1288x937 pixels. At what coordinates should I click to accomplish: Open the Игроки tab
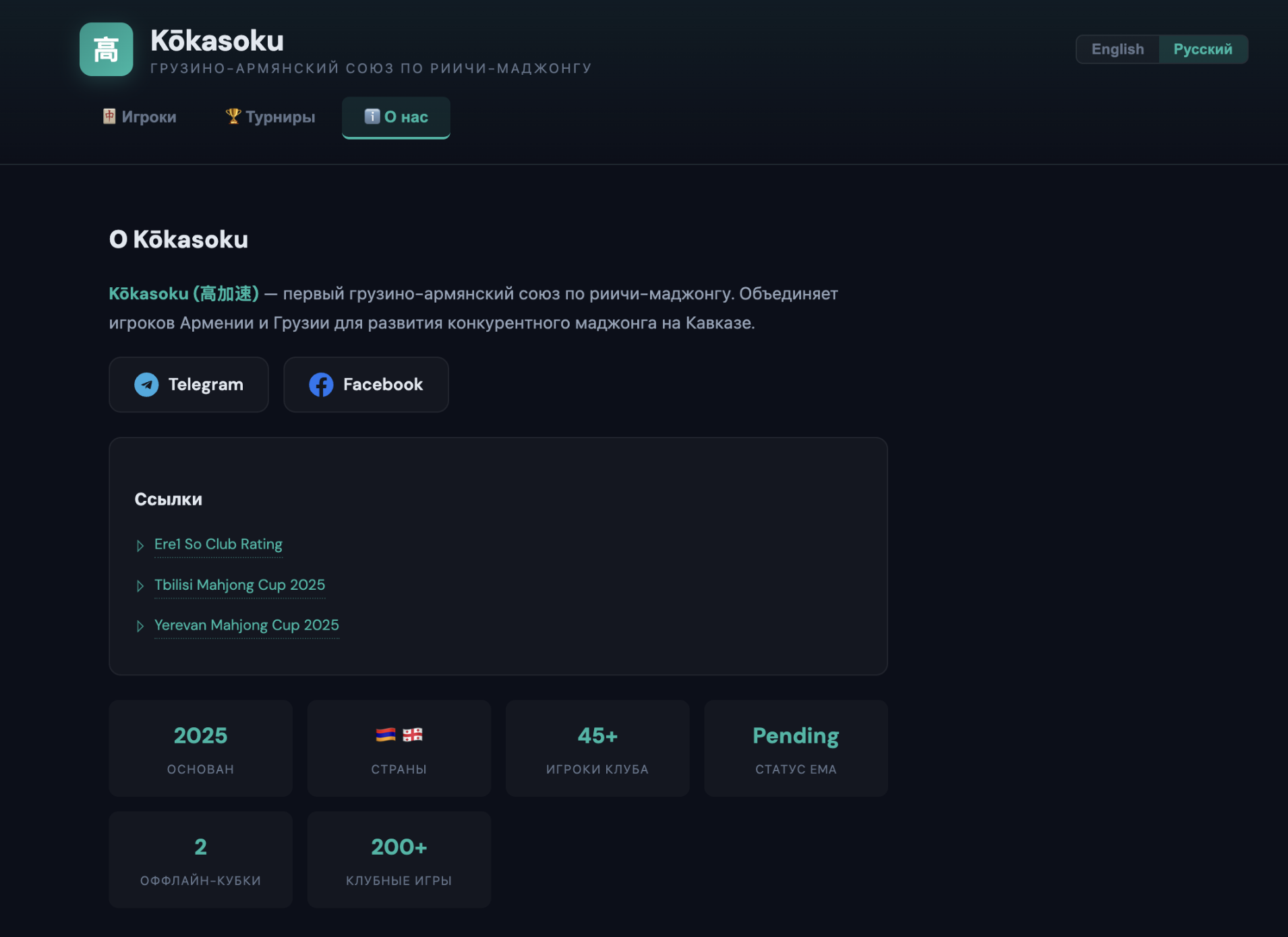click(140, 117)
